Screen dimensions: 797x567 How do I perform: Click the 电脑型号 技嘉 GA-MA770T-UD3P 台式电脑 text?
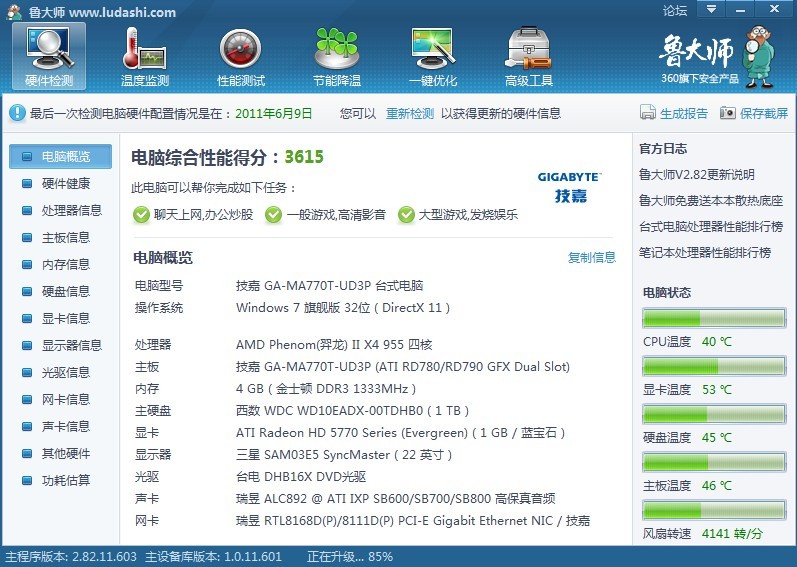(329, 286)
